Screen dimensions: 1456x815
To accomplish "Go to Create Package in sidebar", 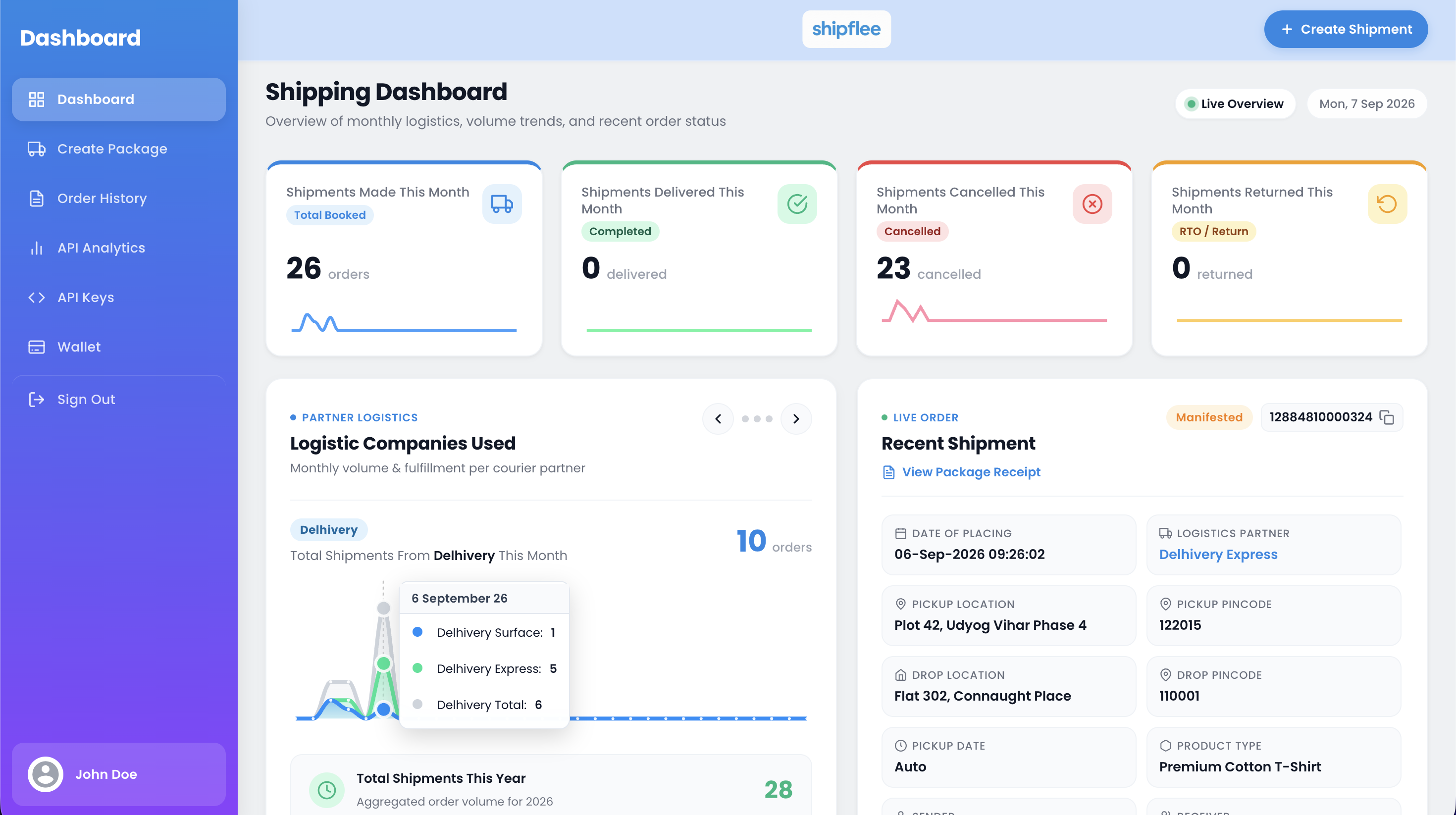I will (119, 149).
